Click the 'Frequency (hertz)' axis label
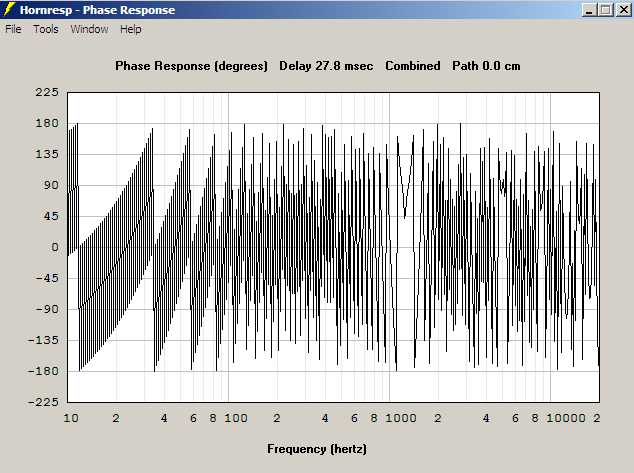 coord(317,449)
